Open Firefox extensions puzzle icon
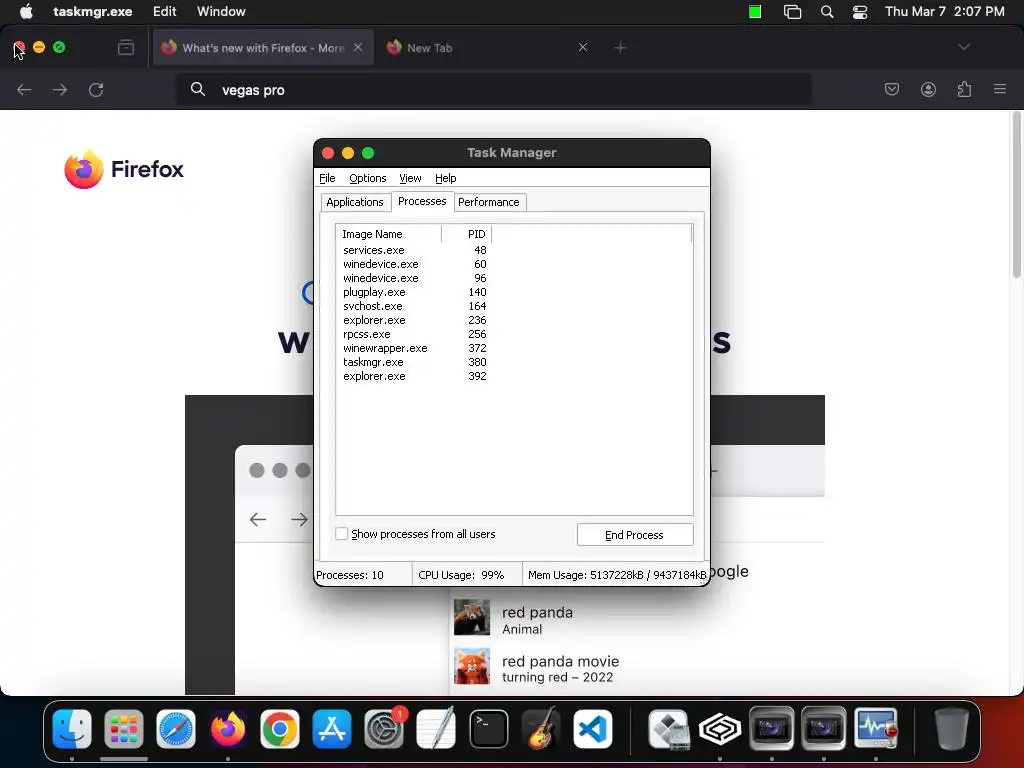The height and width of the screenshot is (768, 1024). (x=965, y=89)
